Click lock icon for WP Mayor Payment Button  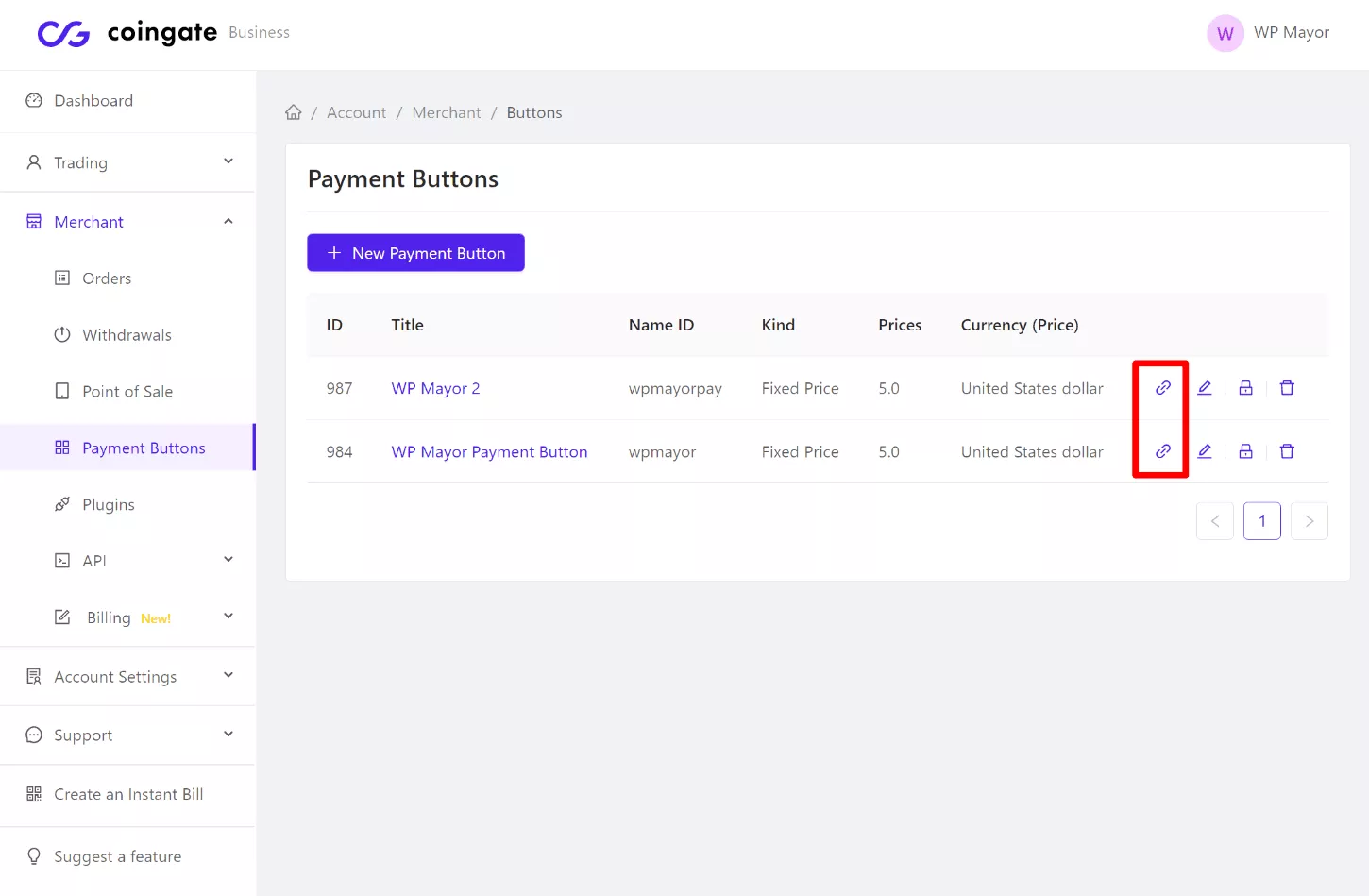[1245, 451]
